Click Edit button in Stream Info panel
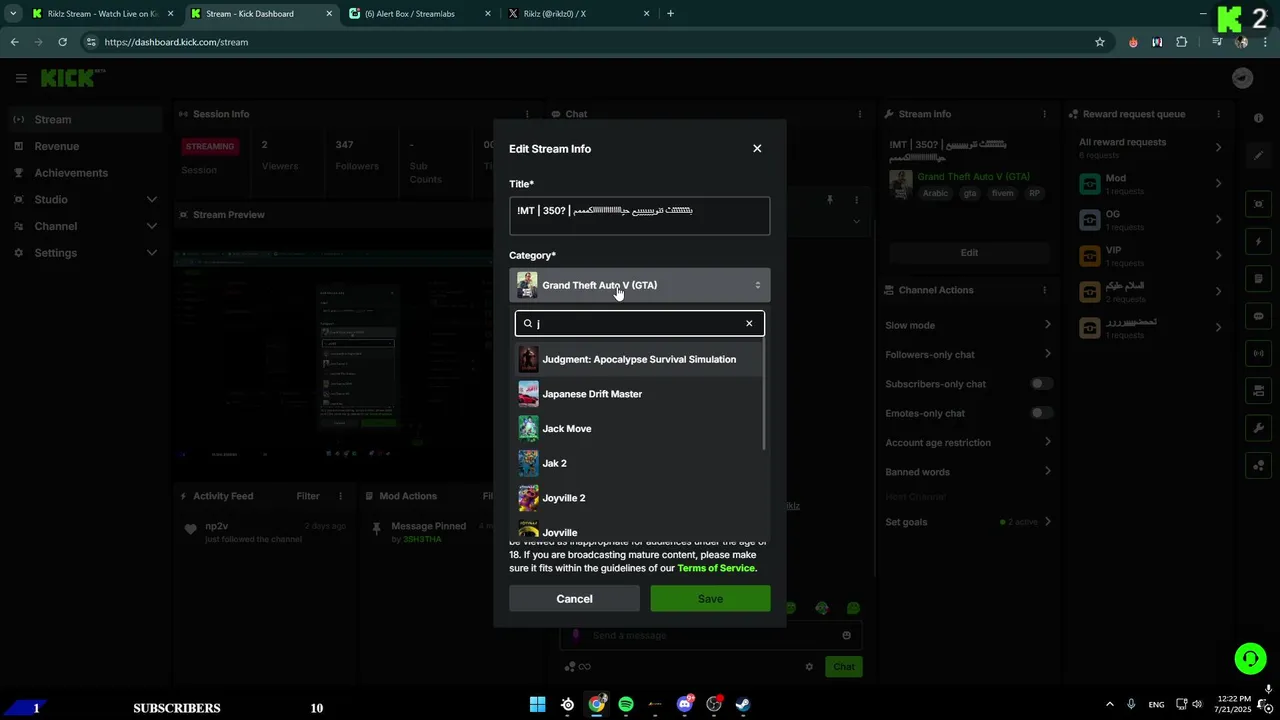Viewport: 1280px width, 720px height. 969,253
